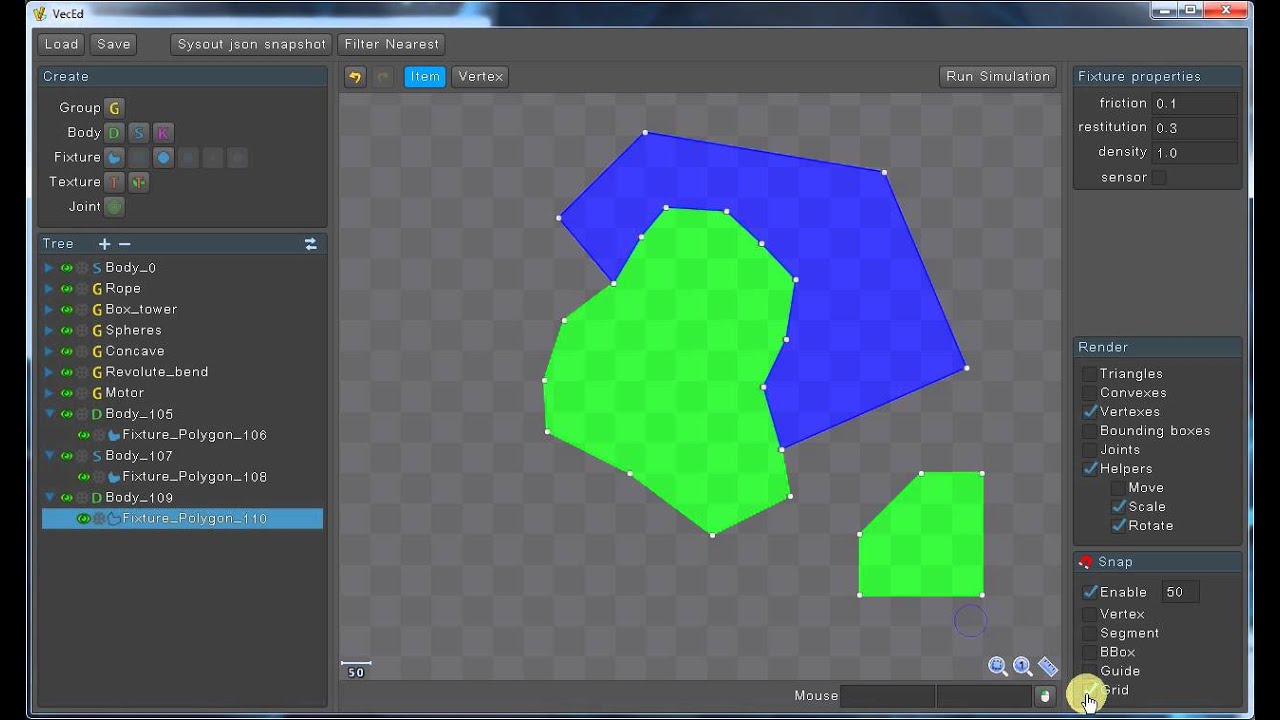Screen dimensions: 1280x720
Task: Click the gear icon in Fixture_Polygon_106 row
Action: point(99,435)
